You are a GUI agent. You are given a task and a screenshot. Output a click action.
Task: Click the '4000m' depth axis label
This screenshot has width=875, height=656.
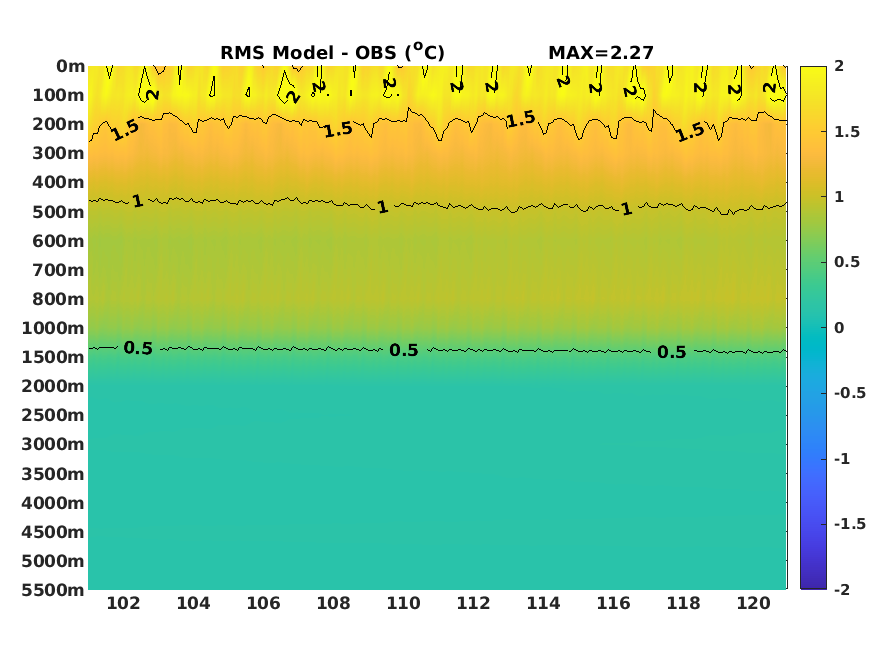(x=53, y=504)
